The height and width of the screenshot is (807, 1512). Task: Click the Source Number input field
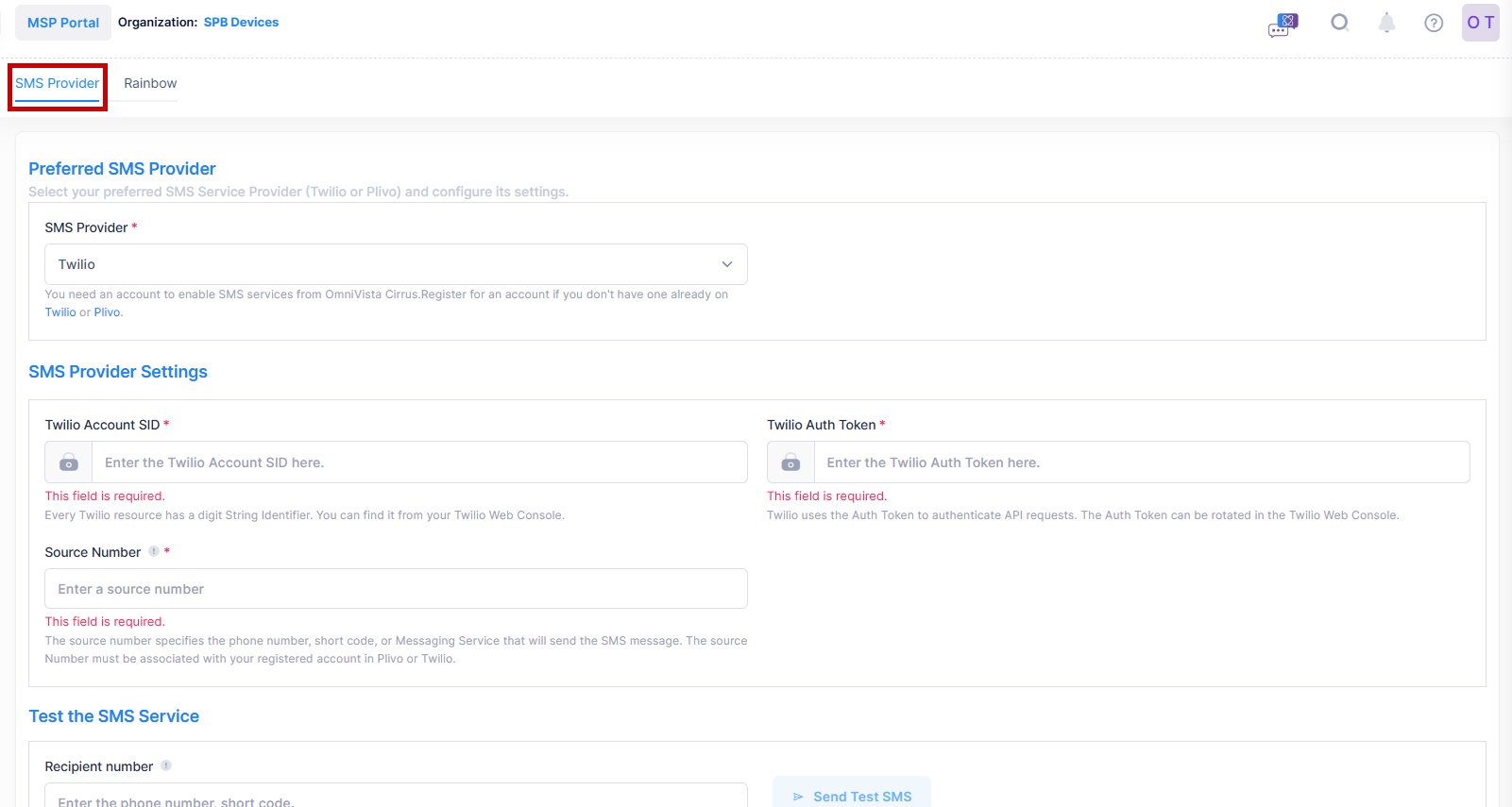tap(396, 589)
